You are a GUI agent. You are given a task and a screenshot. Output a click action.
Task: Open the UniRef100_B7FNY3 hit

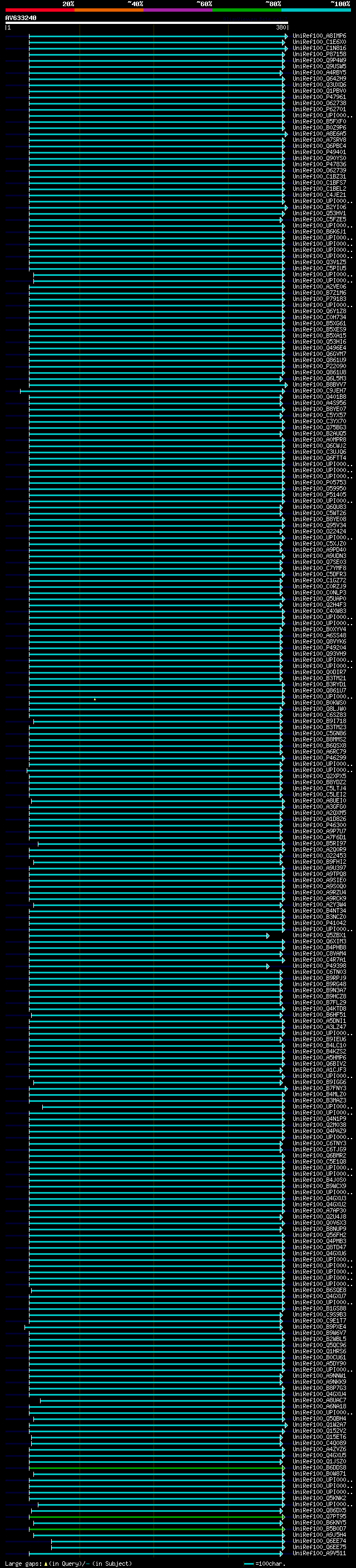pos(319,1088)
